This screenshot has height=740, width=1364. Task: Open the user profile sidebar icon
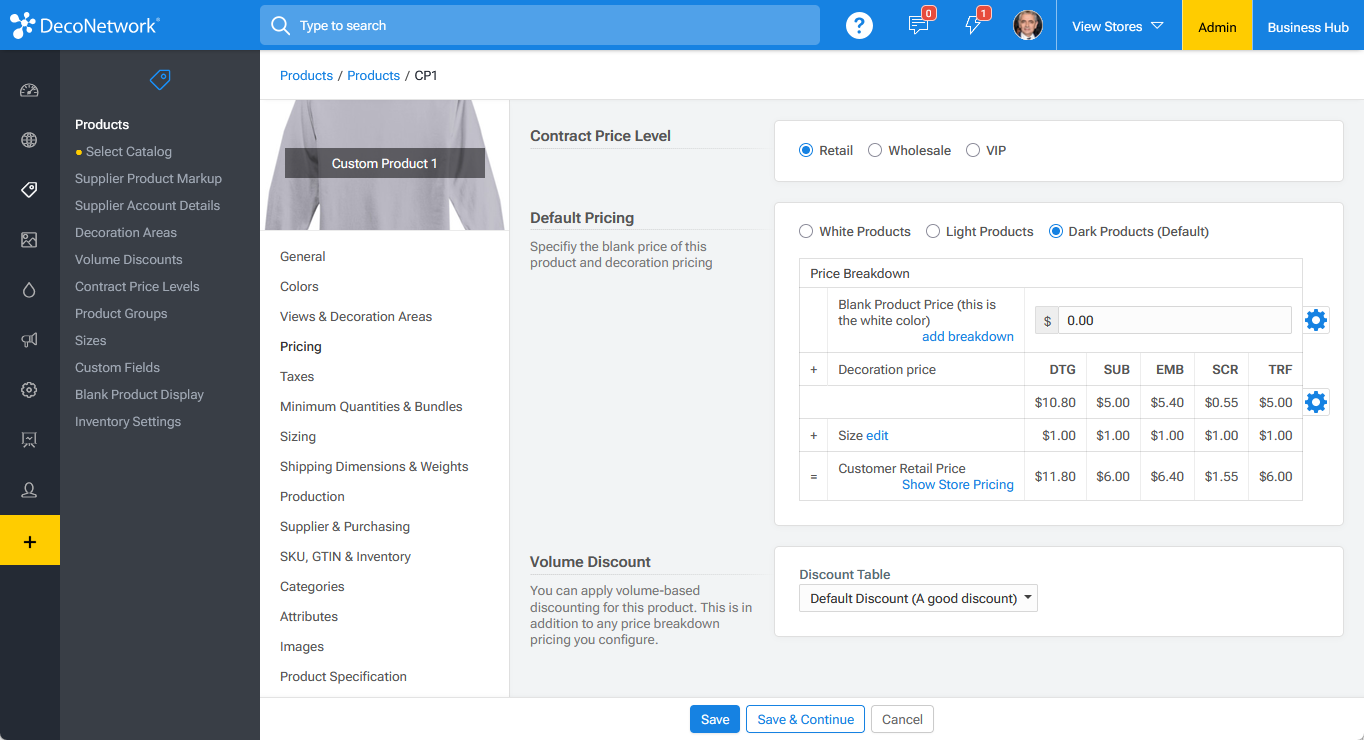(29, 490)
